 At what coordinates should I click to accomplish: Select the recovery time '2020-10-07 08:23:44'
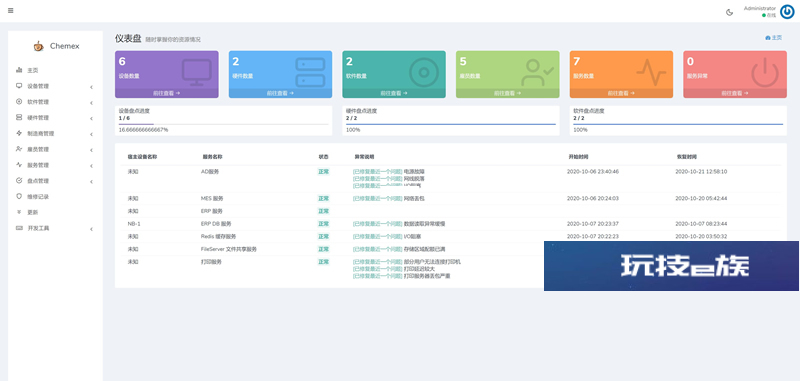point(701,224)
